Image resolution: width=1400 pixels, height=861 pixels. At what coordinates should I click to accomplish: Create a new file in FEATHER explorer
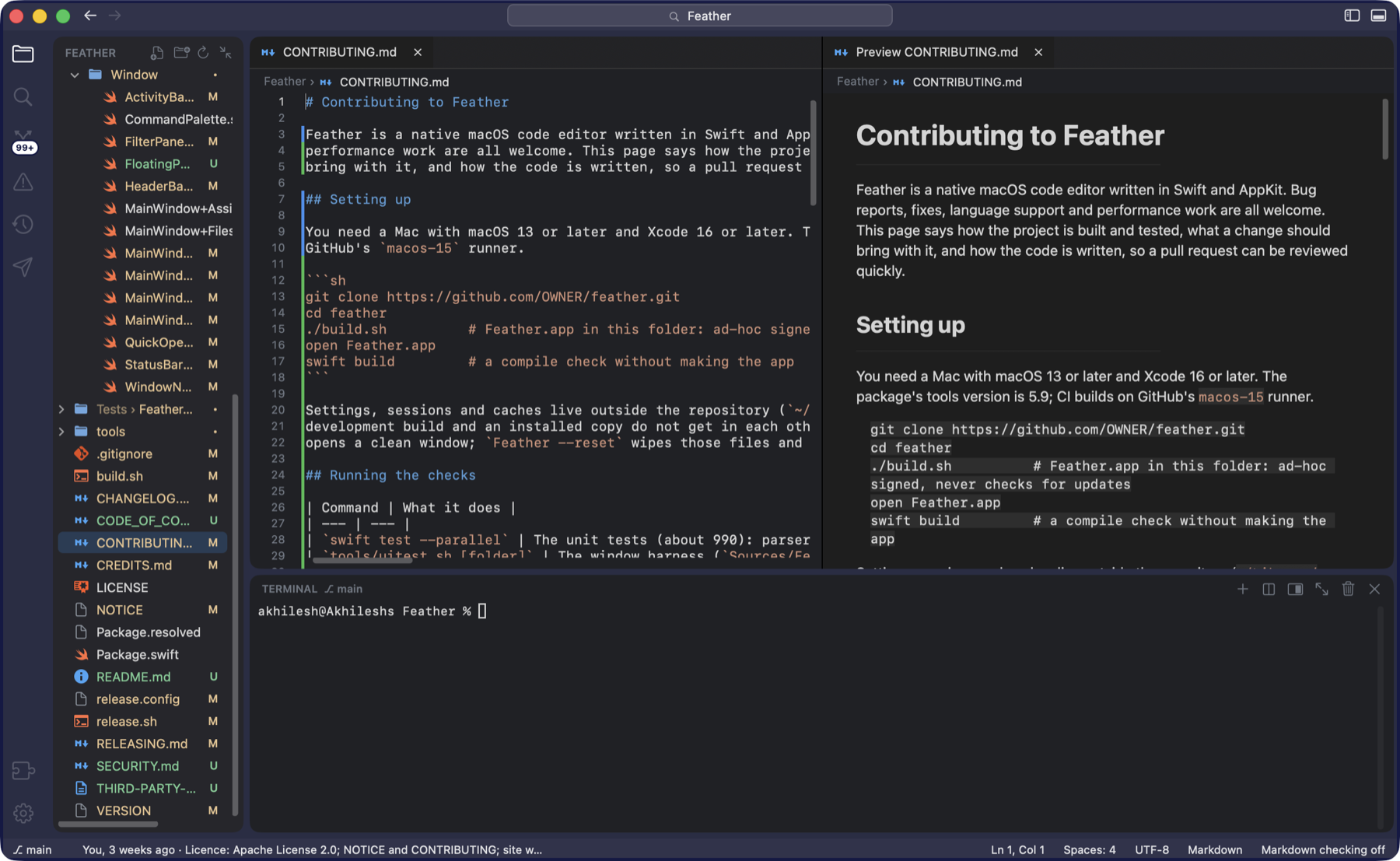click(x=157, y=52)
